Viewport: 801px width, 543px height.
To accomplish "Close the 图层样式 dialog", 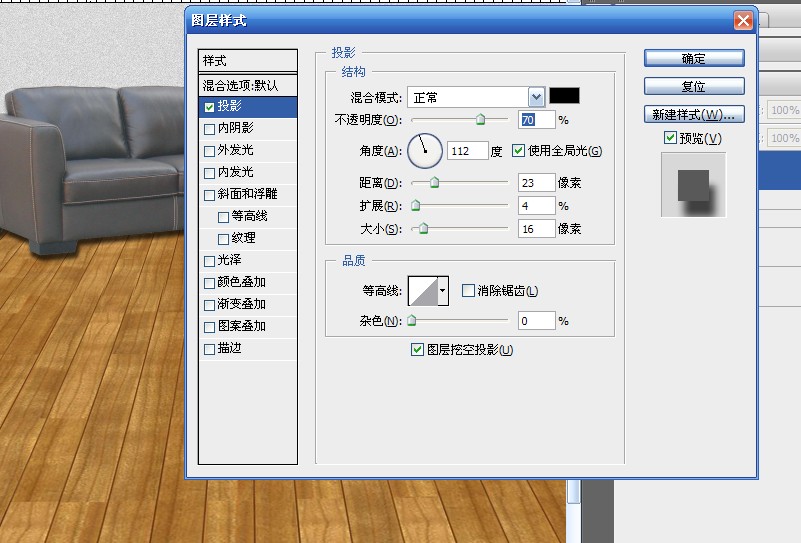I will (743, 20).
